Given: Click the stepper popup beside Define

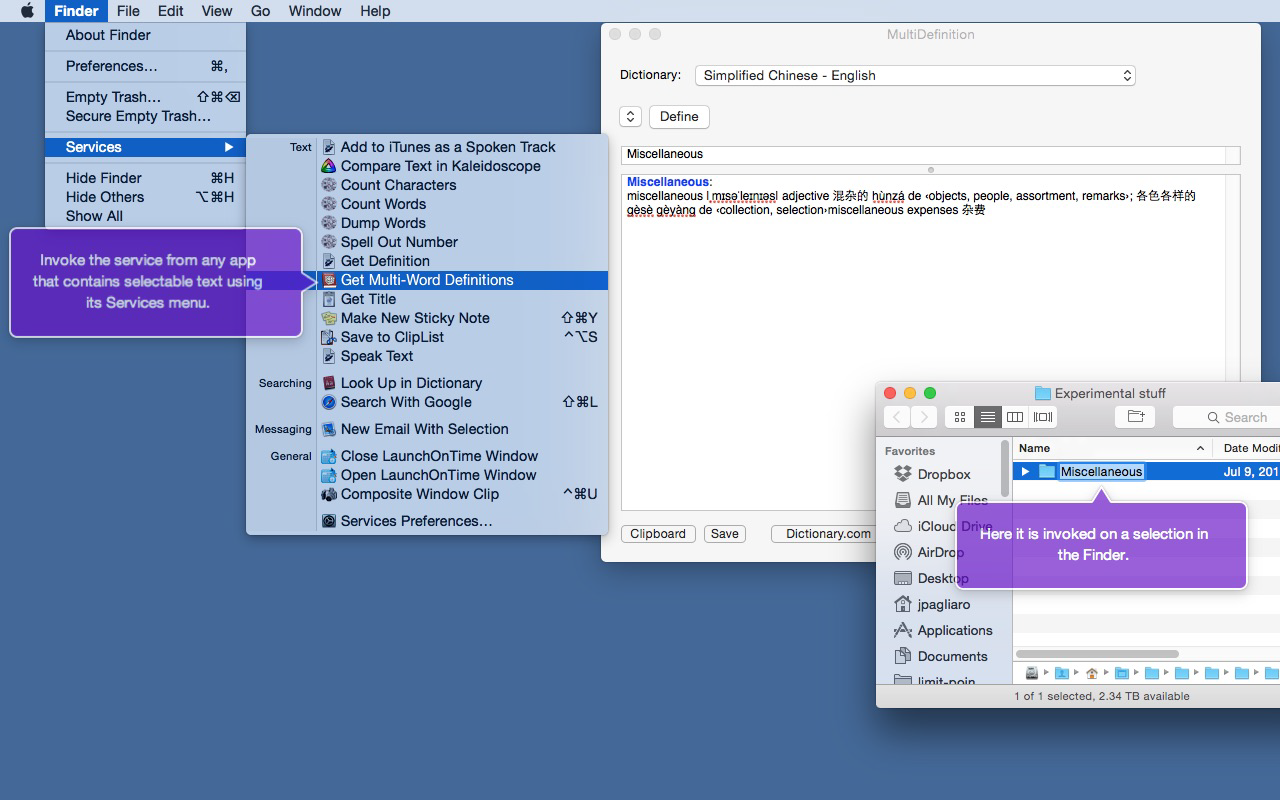Looking at the screenshot, I should point(630,117).
